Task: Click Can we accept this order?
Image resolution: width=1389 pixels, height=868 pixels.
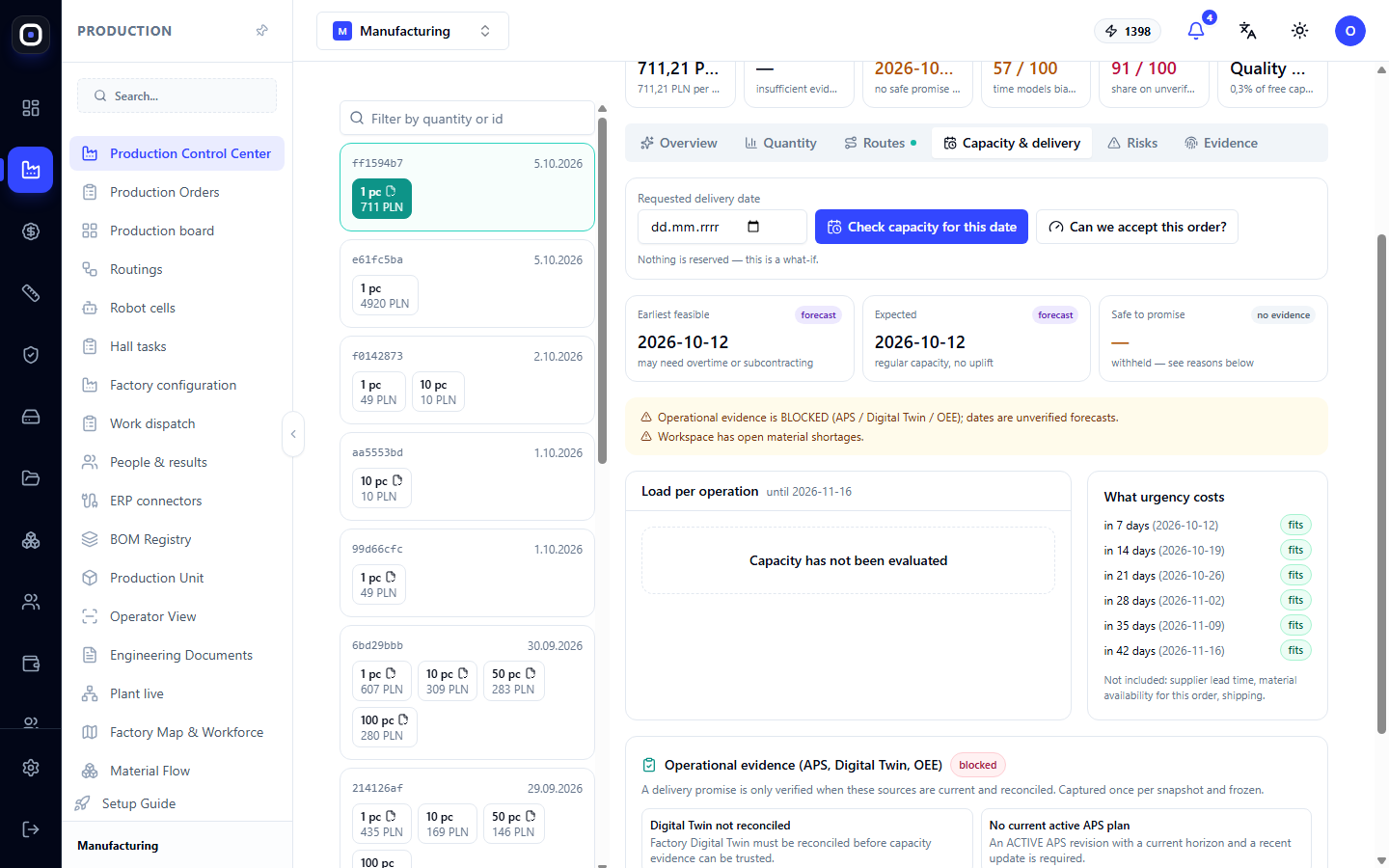Action: pyautogui.click(x=1137, y=227)
